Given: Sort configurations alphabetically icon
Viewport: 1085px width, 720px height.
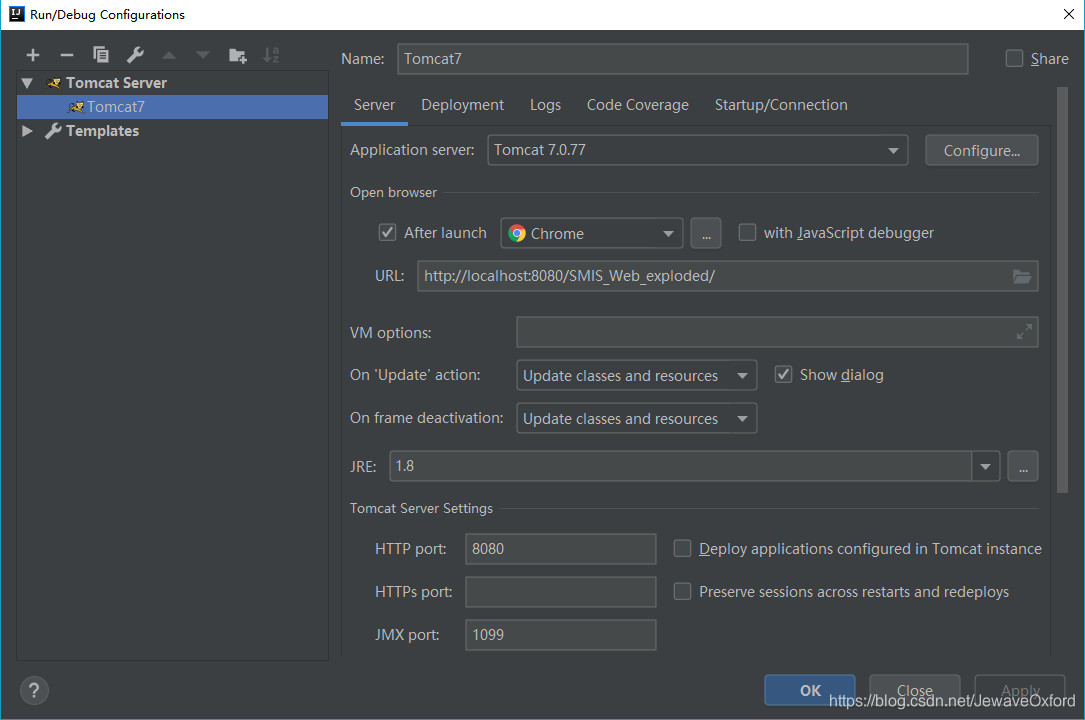Looking at the screenshot, I should point(271,55).
